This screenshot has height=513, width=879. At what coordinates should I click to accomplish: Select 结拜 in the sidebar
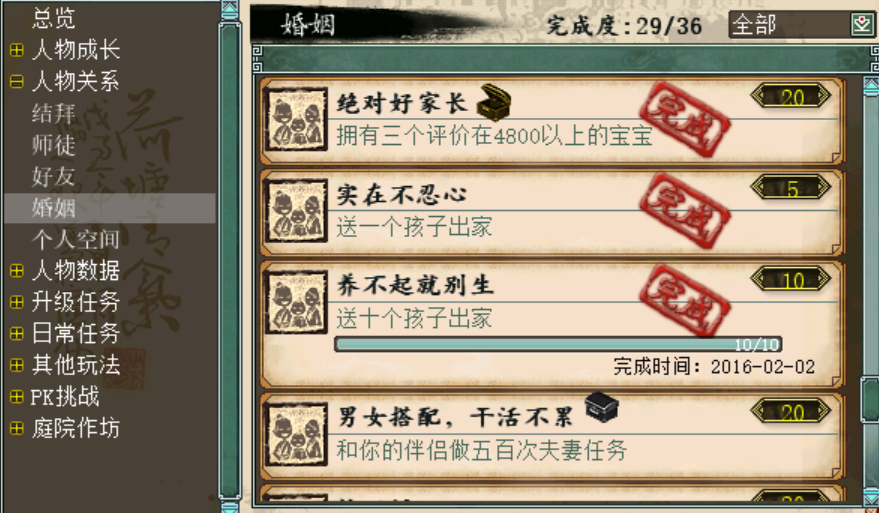53,114
